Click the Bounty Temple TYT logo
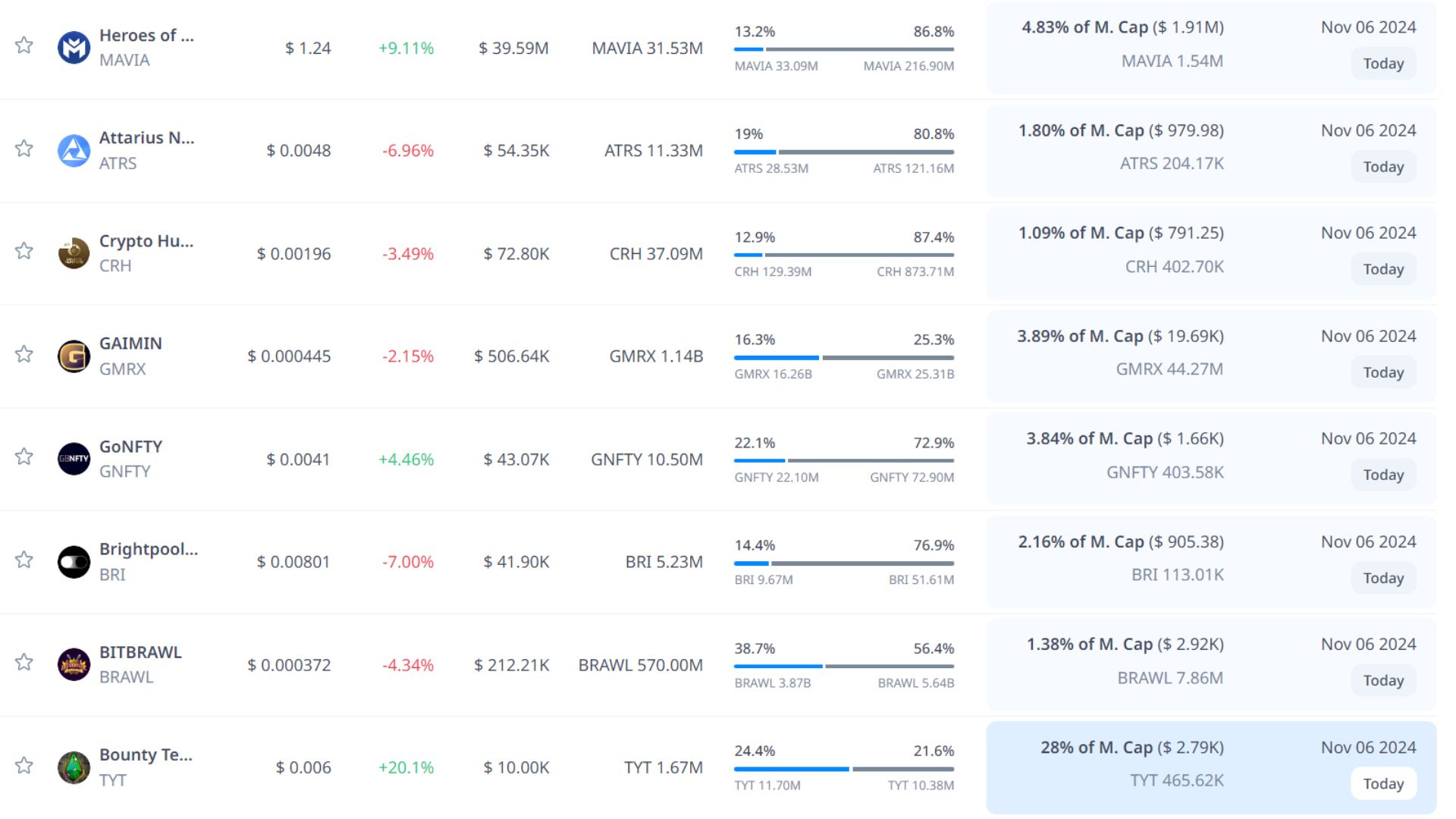Viewport: 1456px width, 819px height. click(x=74, y=767)
